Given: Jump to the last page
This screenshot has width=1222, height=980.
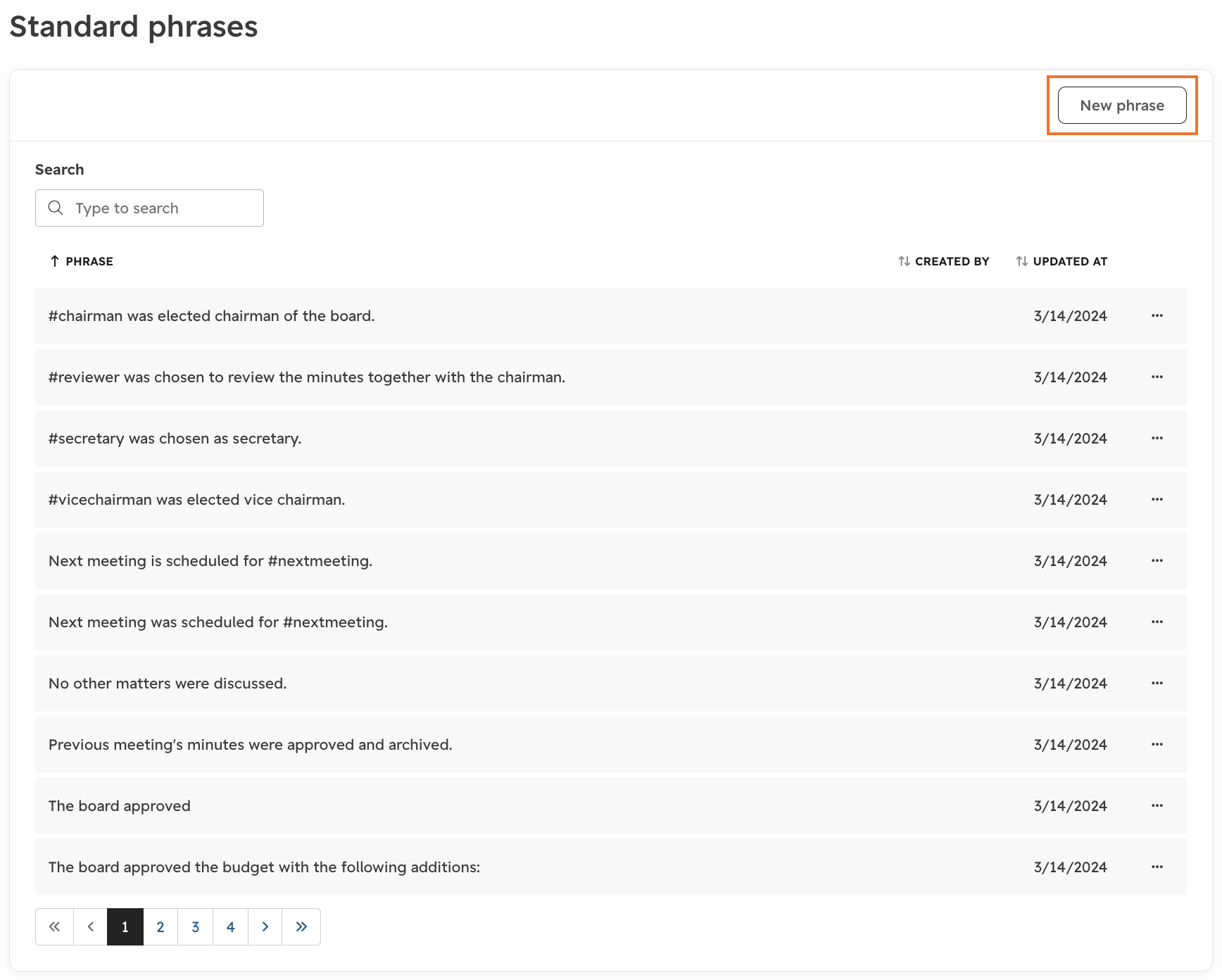Looking at the screenshot, I should coord(301,926).
